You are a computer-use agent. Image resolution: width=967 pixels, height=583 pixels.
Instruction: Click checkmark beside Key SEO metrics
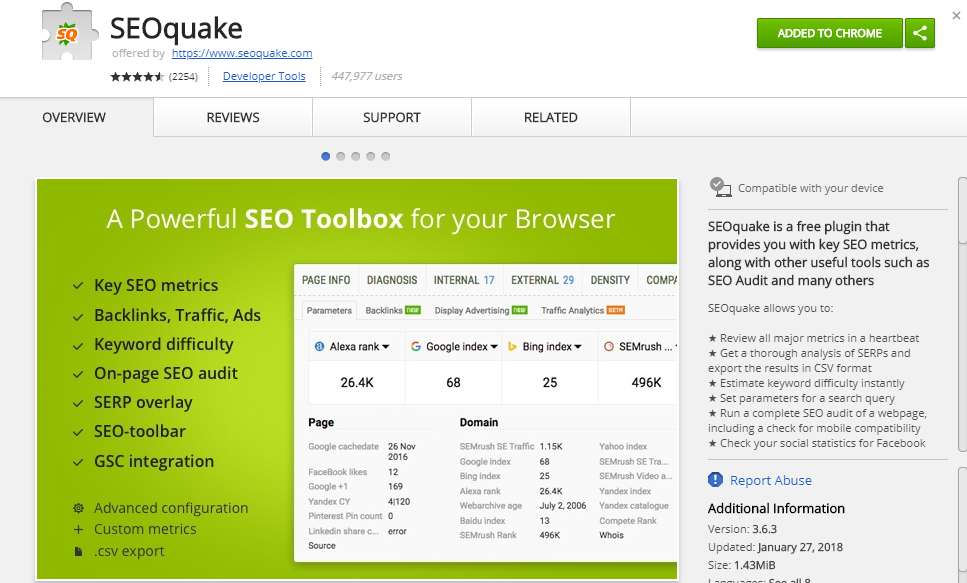click(78, 286)
